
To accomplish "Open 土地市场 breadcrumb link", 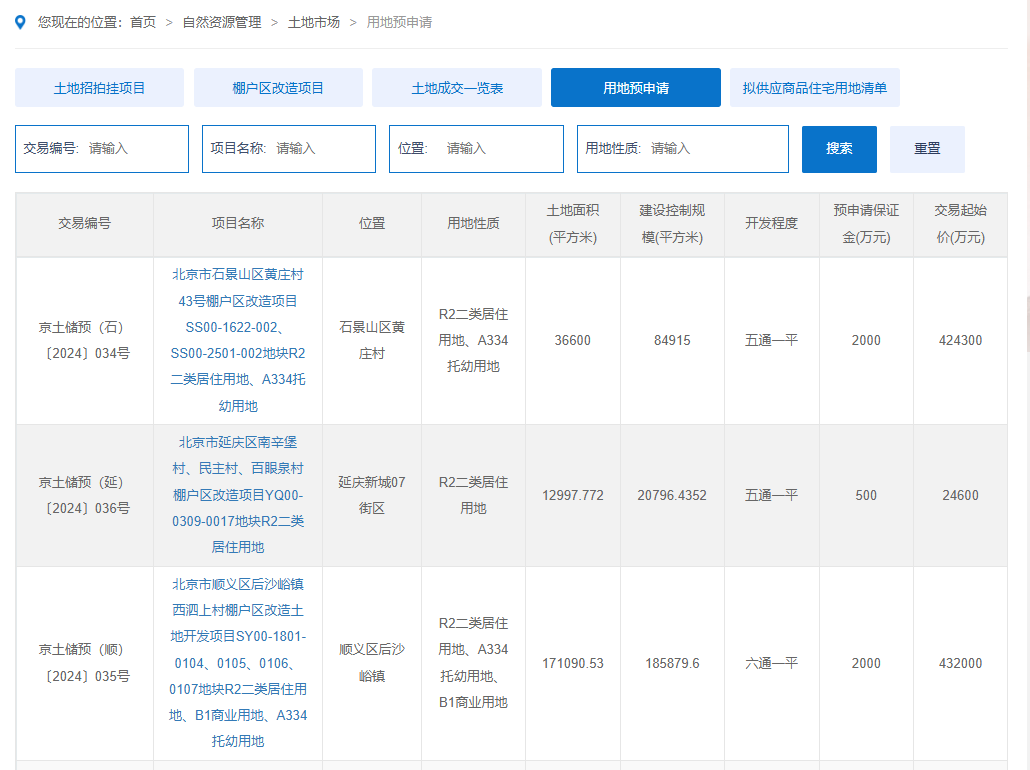I will (313, 22).
